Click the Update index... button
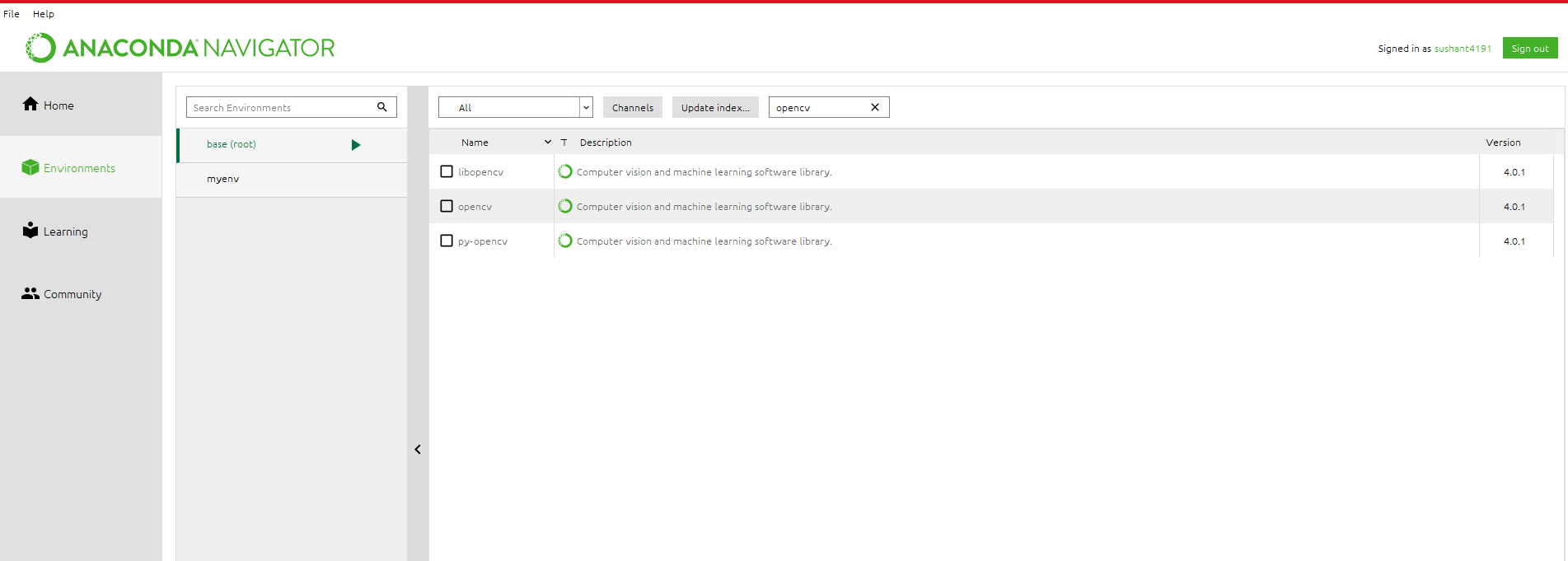The image size is (1568, 561). [x=715, y=107]
